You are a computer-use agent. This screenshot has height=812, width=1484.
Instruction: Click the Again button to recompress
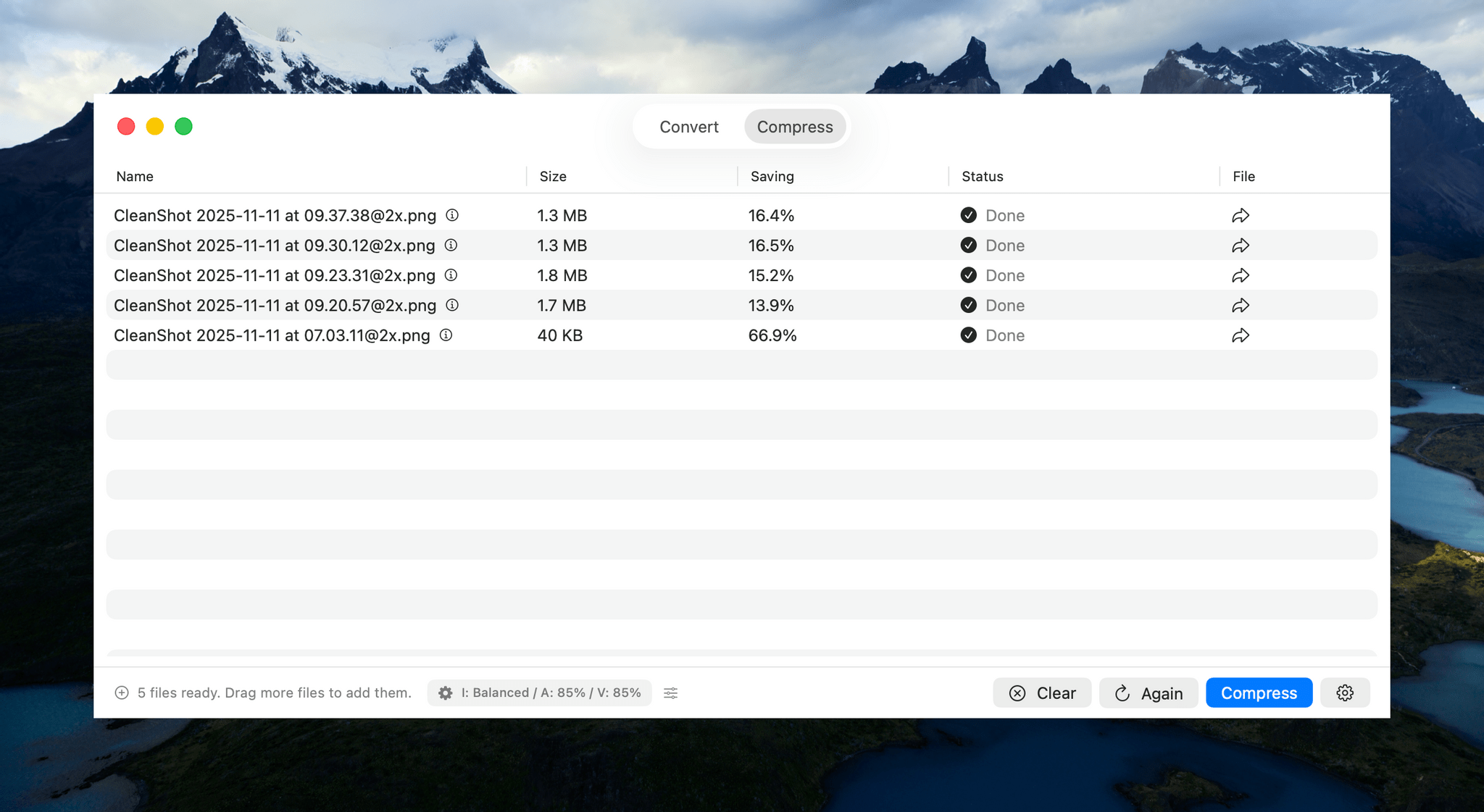[x=1149, y=693]
